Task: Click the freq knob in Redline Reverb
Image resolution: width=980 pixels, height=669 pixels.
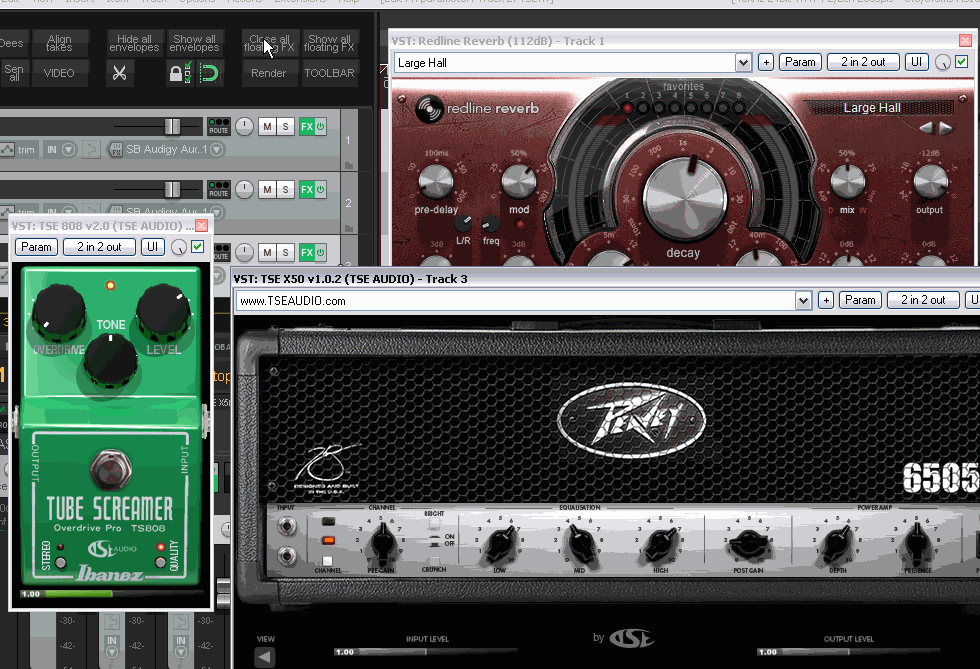Action: pyautogui.click(x=490, y=223)
